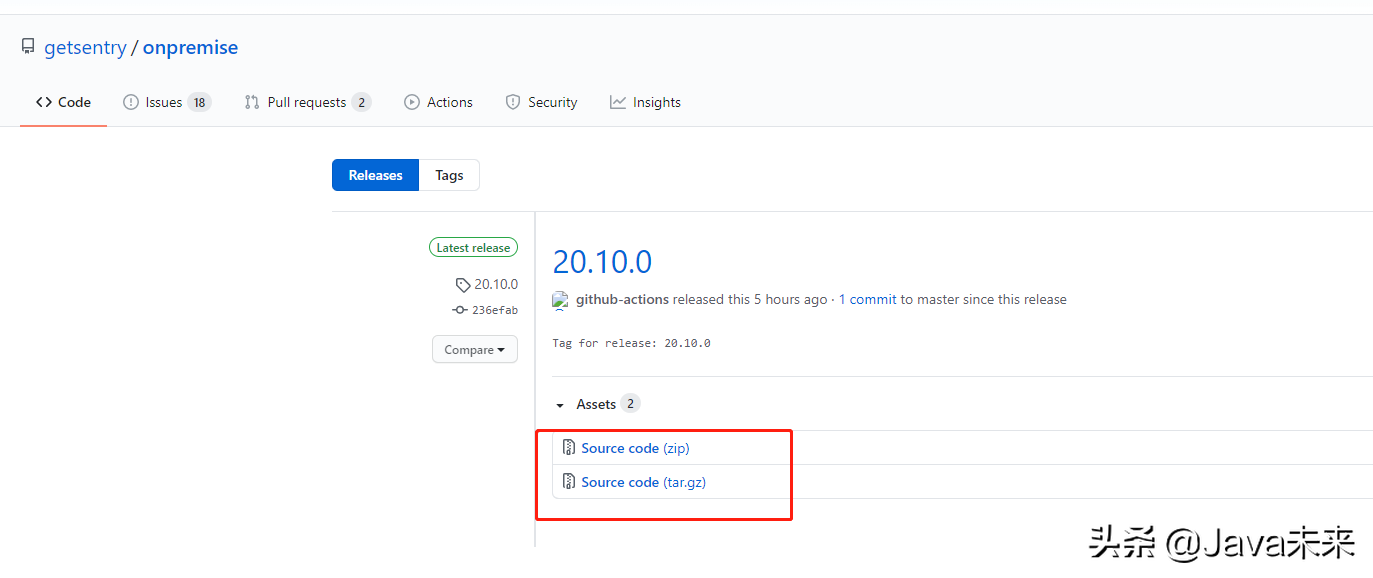Click the zip file icon

coord(569,448)
